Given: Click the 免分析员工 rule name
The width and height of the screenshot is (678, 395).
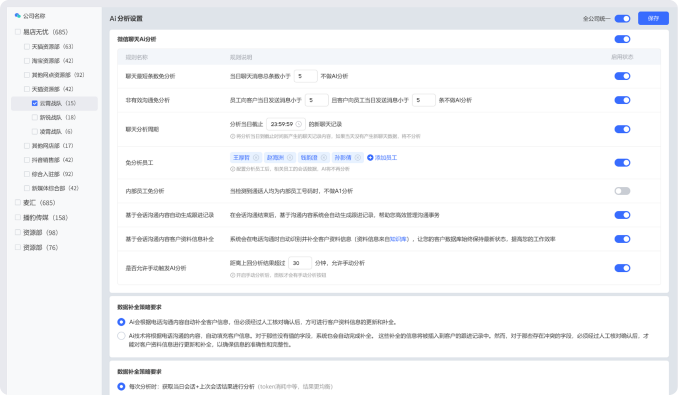Looking at the screenshot, I should tap(139, 163).
